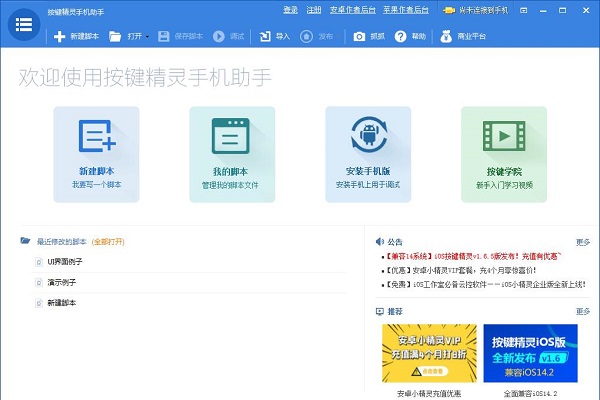Click the 注册 link

click(314, 10)
